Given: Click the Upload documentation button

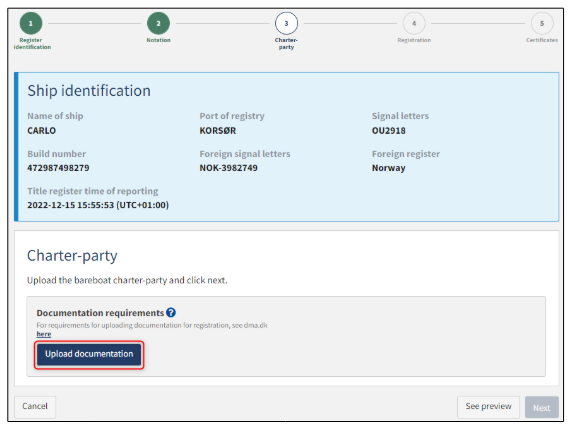Looking at the screenshot, I should tap(89, 354).
